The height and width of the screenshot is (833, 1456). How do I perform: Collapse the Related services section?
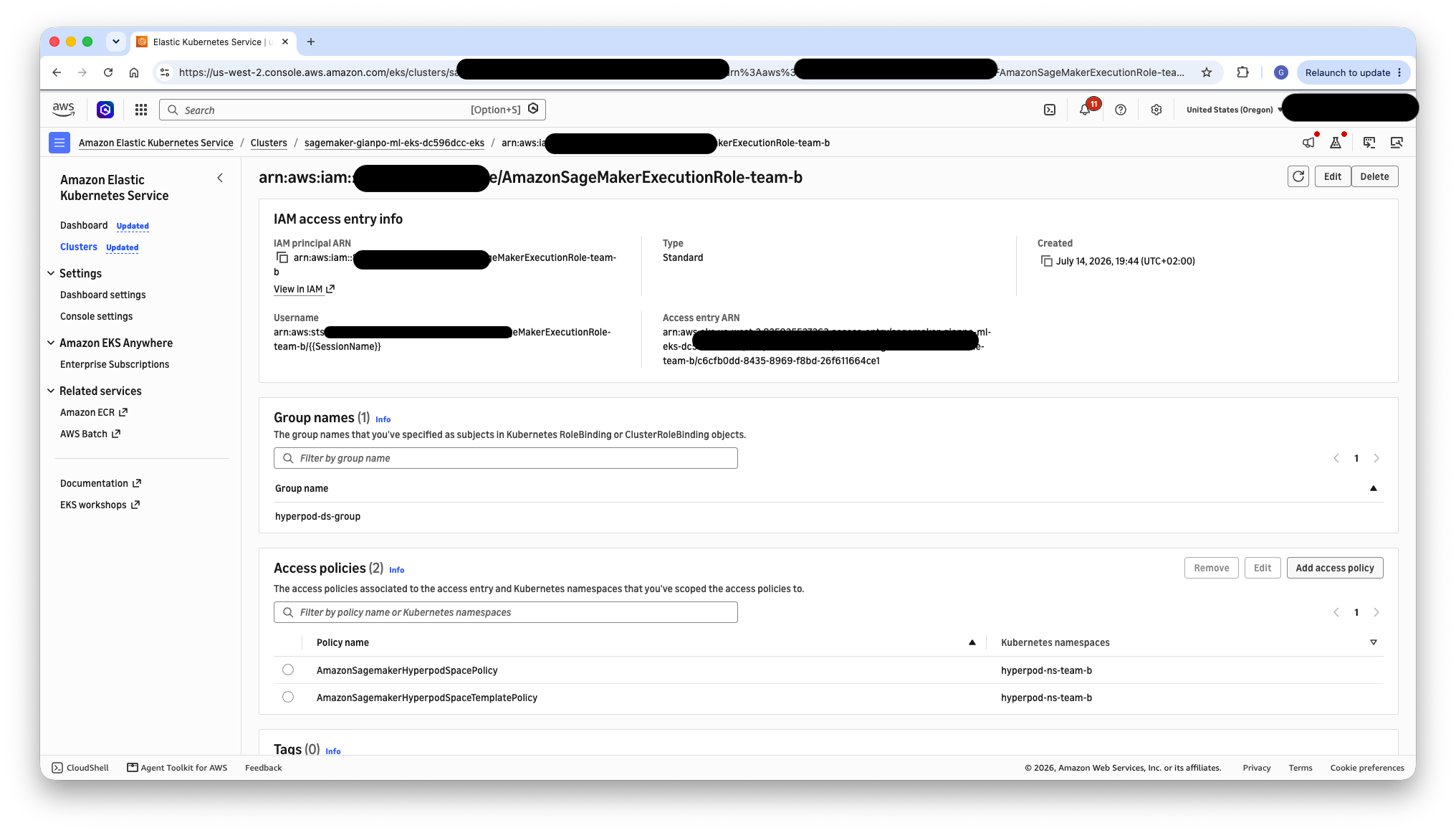click(x=51, y=391)
